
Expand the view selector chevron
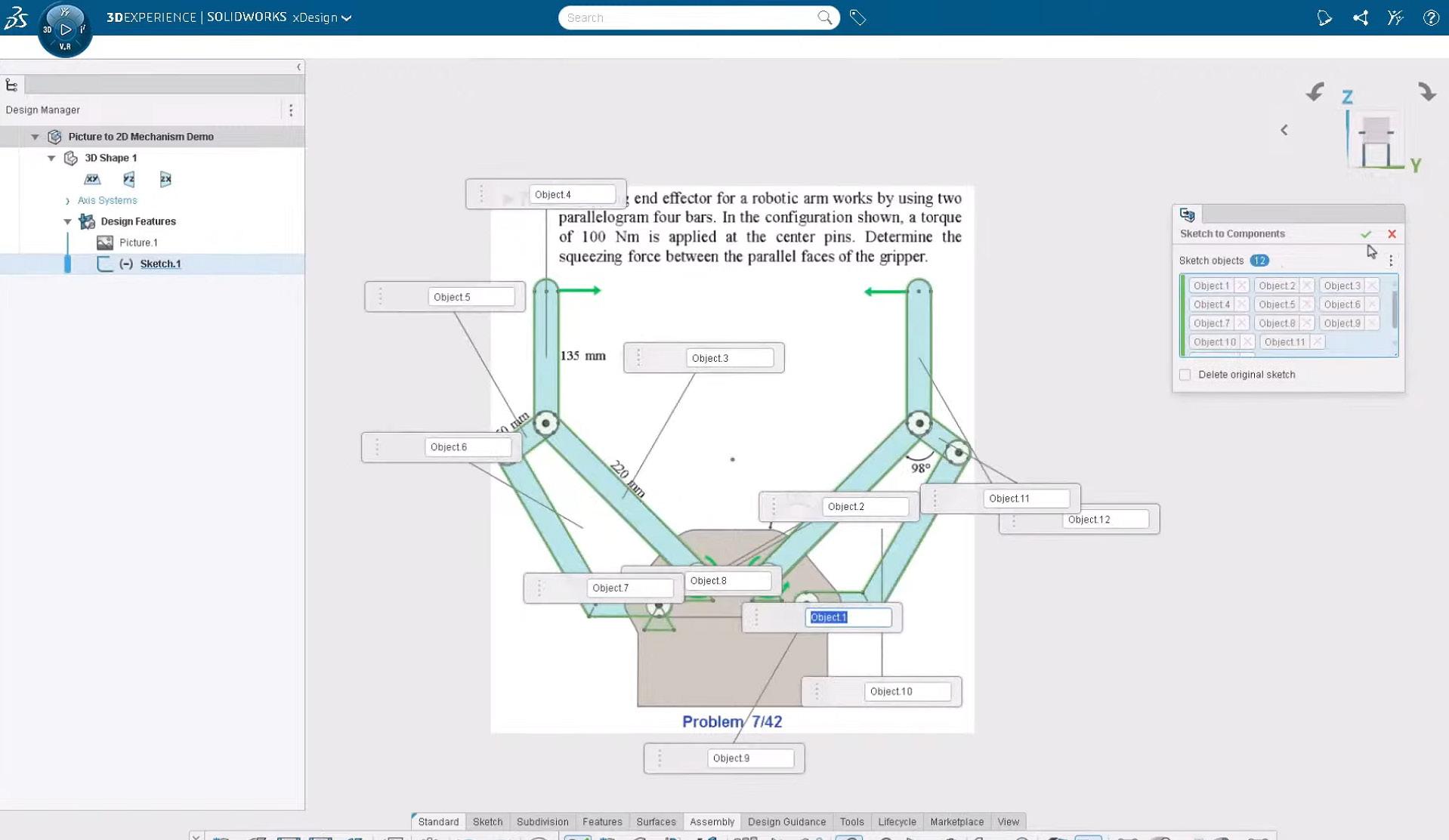coord(1284,130)
